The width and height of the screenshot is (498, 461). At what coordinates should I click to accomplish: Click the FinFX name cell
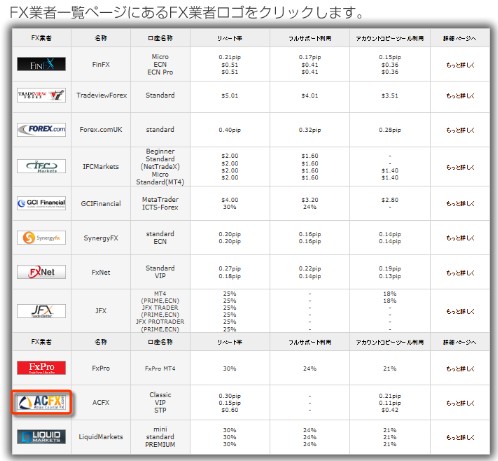point(101,64)
